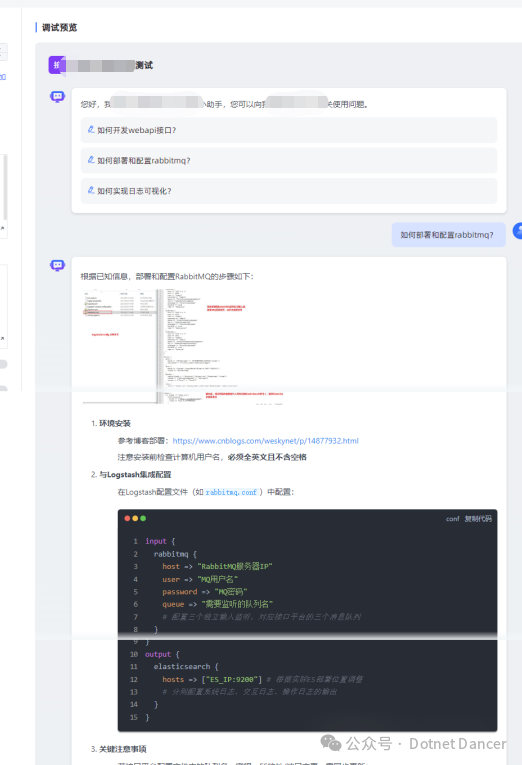The width and height of the screenshot is (522, 765).
Task: Click the rabbitmq.conf inline code text
Action: pyautogui.click(x=231, y=492)
